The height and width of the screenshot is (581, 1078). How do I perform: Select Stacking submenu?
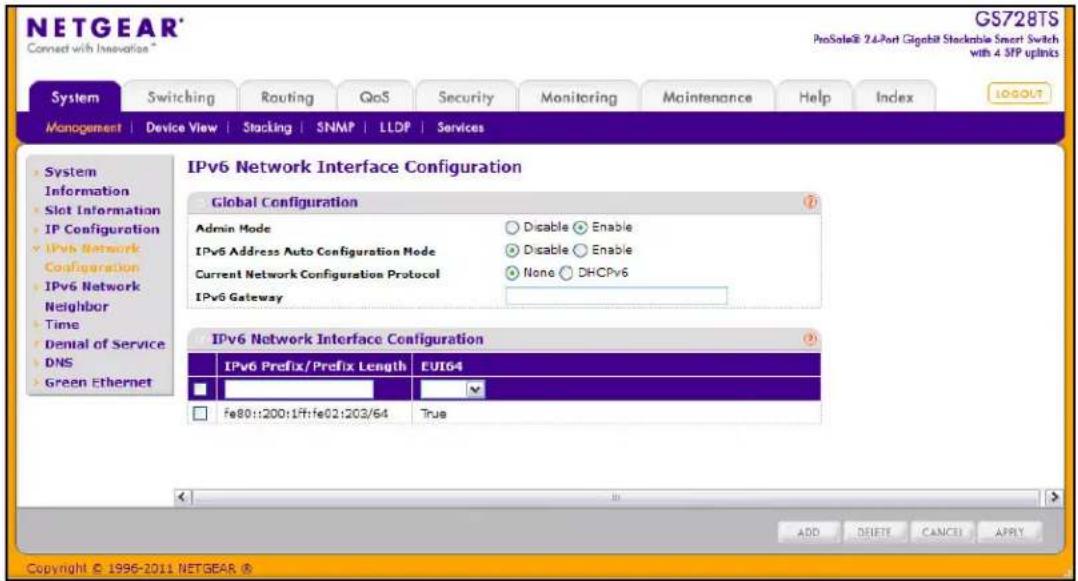(267, 128)
